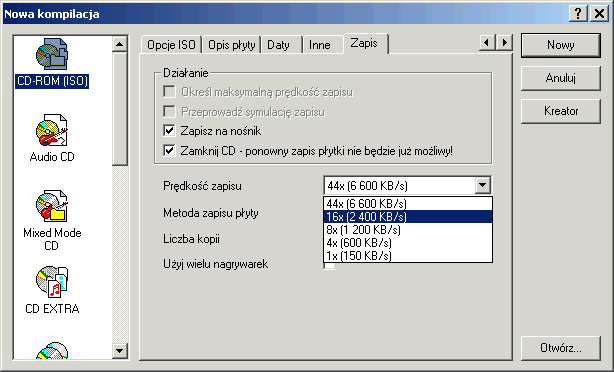Pick 8x (1 200 KB/s) write speed
The height and width of the screenshot is (372, 614).
tap(408, 229)
